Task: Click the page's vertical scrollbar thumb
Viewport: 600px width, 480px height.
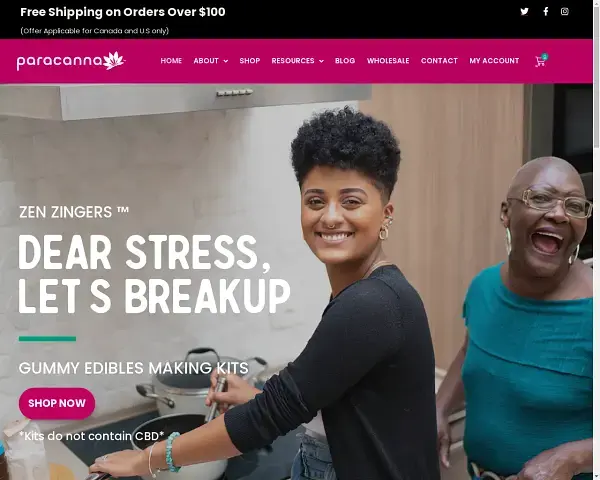Action: (596, 75)
